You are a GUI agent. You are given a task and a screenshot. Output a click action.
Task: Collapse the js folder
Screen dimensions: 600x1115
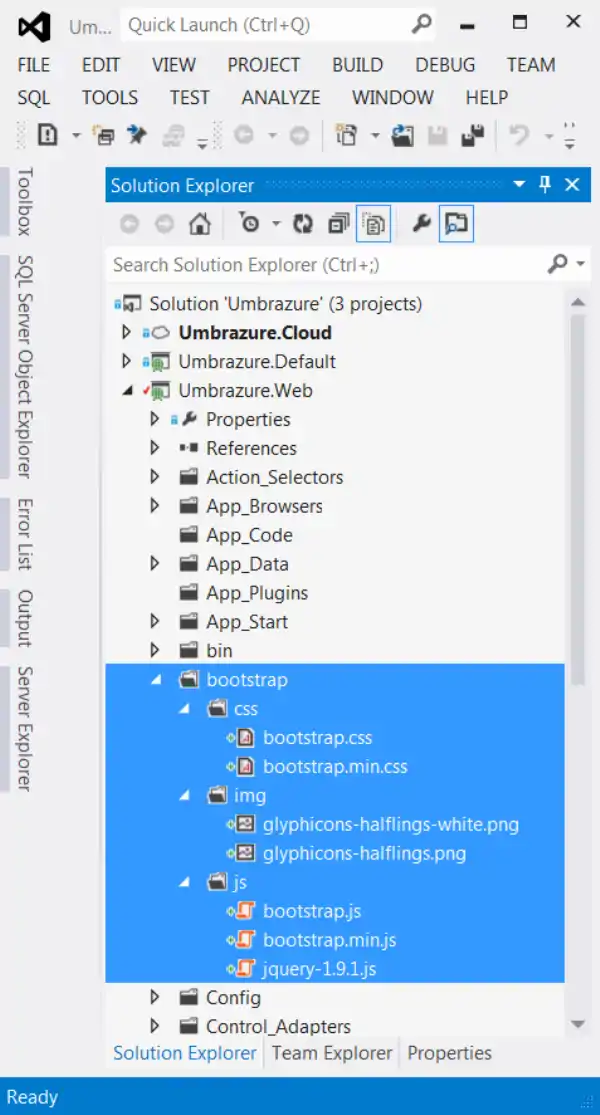pyautogui.click(x=185, y=883)
